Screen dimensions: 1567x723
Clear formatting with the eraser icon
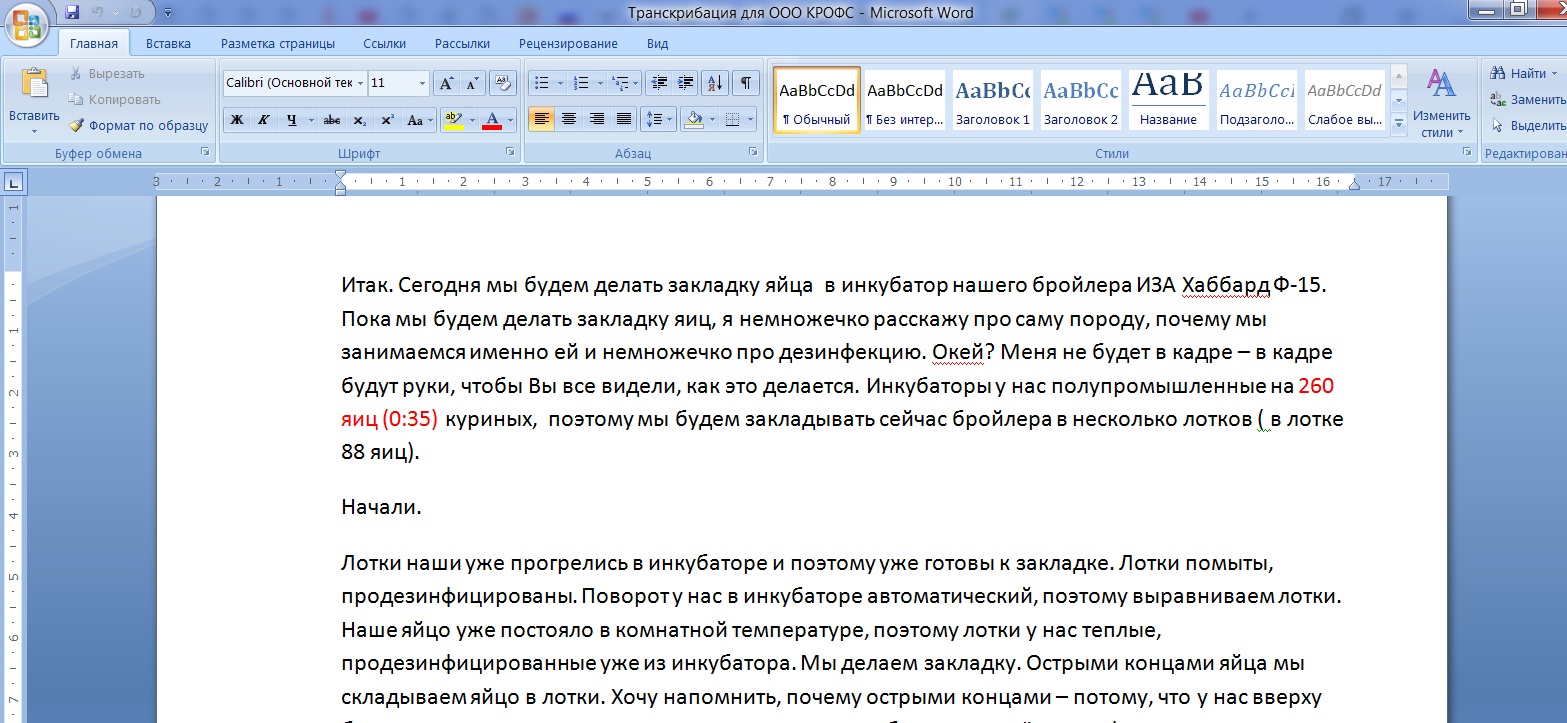[503, 83]
